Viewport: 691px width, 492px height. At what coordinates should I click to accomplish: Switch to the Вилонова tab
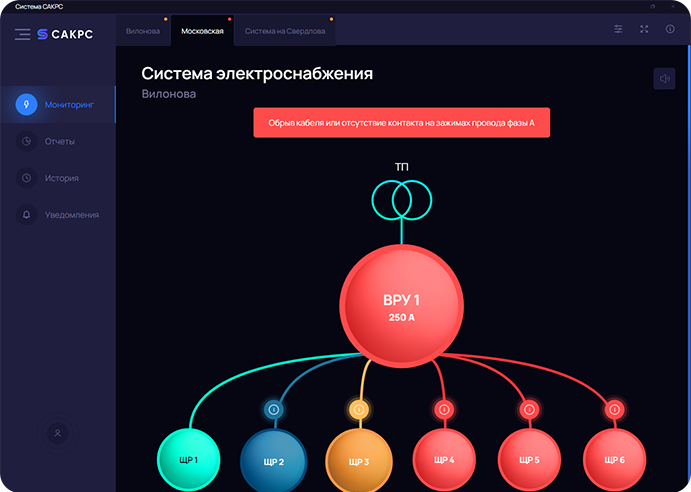point(143,31)
